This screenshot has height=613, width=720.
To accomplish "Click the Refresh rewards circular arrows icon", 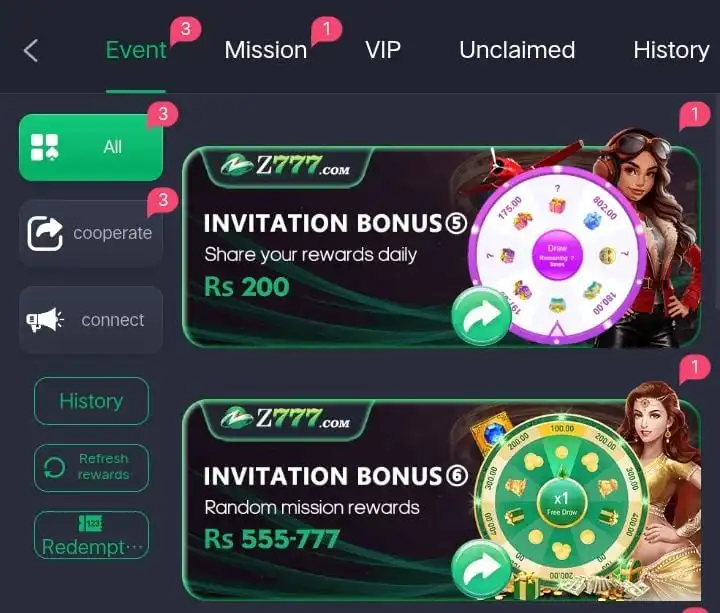I will 54,468.
